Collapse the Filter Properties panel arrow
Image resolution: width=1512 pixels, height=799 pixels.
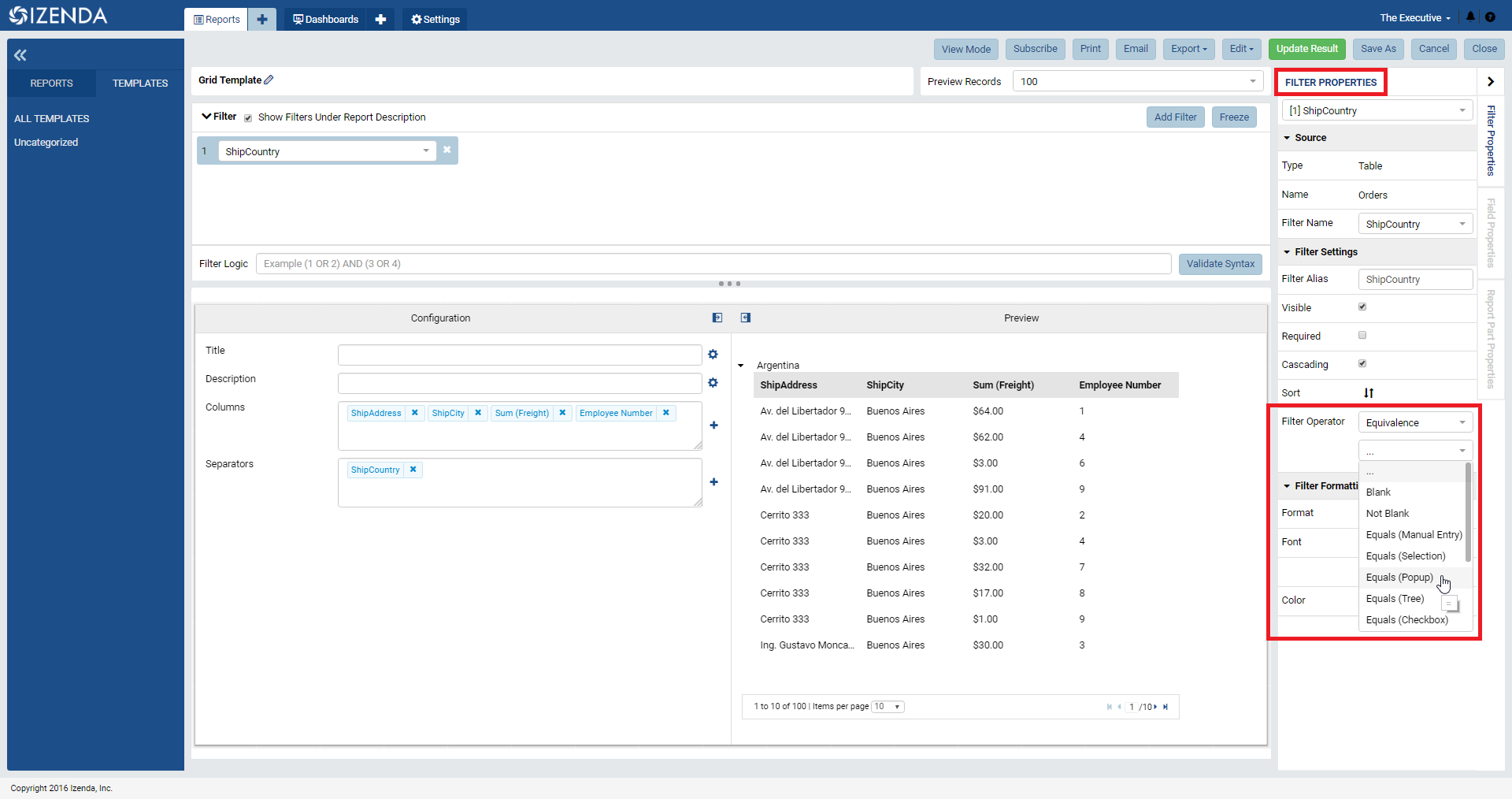point(1490,82)
